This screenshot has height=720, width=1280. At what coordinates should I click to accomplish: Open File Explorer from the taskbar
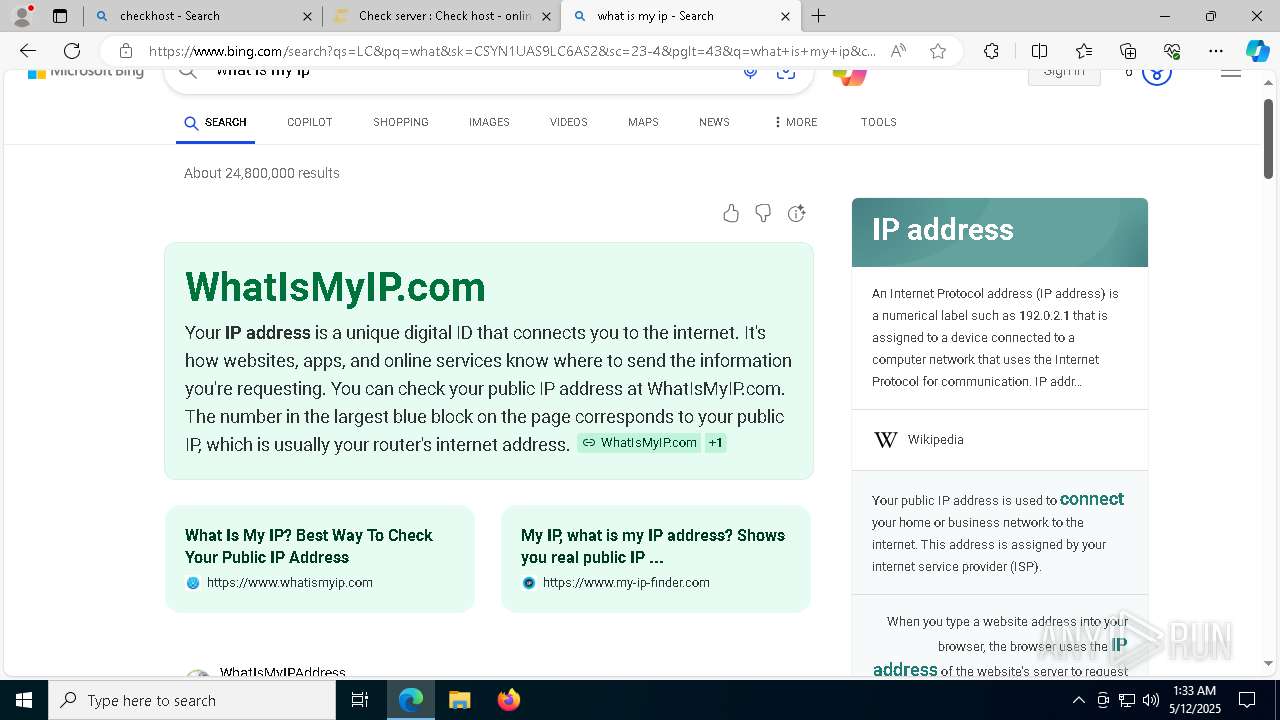click(459, 700)
